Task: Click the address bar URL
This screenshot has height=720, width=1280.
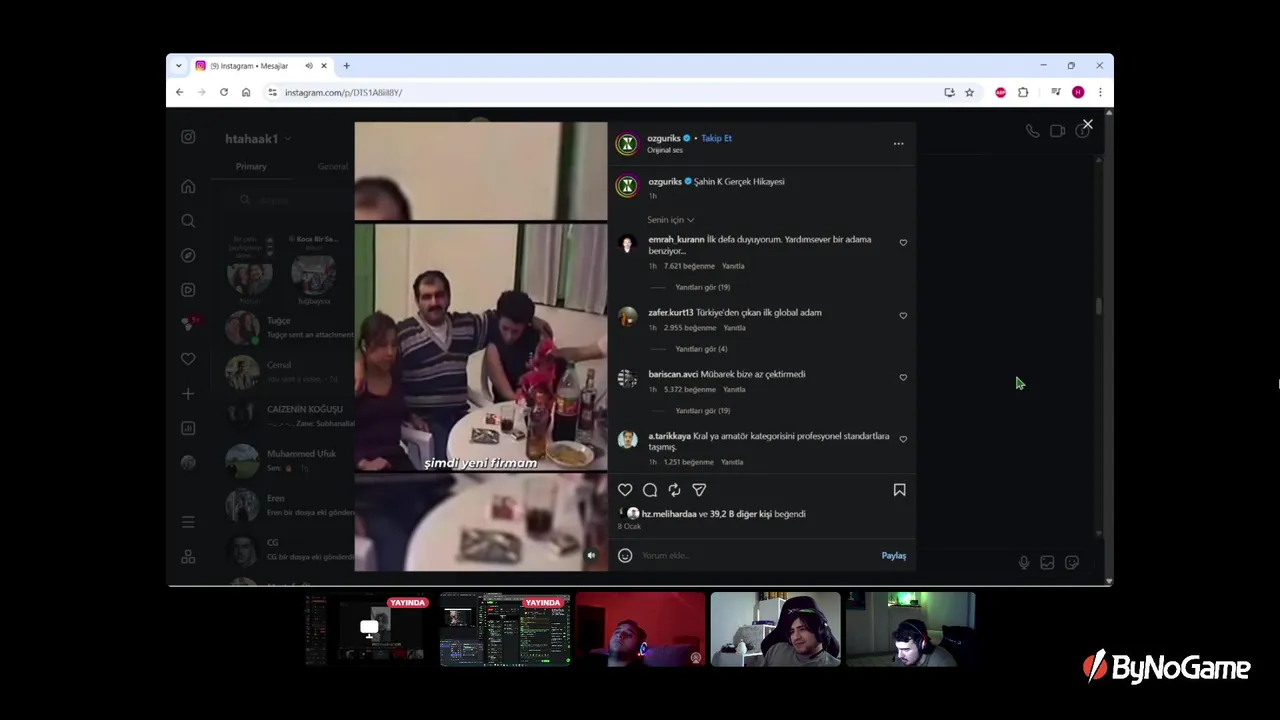Action: tap(343, 93)
